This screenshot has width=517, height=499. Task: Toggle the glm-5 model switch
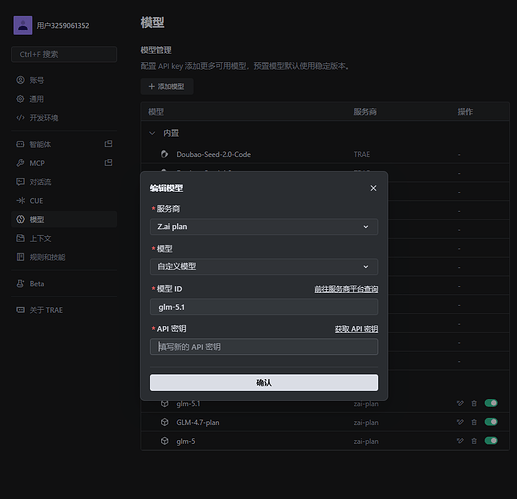pos(491,441)
